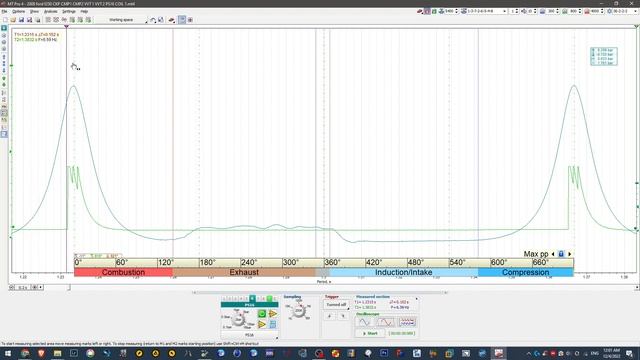Image resolution: width=640 pixels, height=360 pixels.
Task: Click the waveform legend box with bar values
Action: click(x=604, y=56)
